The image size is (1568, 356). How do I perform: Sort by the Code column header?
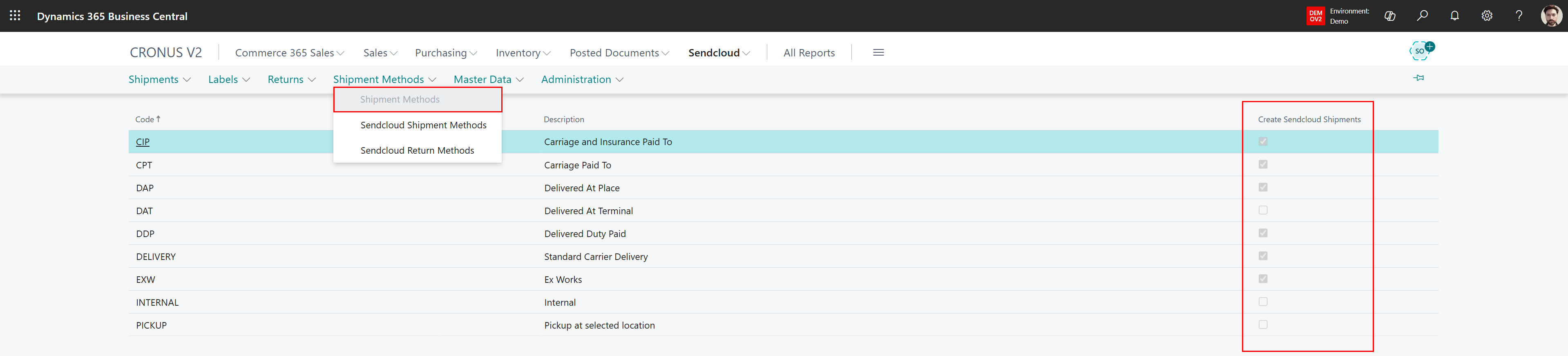click(x=148, y=119)
